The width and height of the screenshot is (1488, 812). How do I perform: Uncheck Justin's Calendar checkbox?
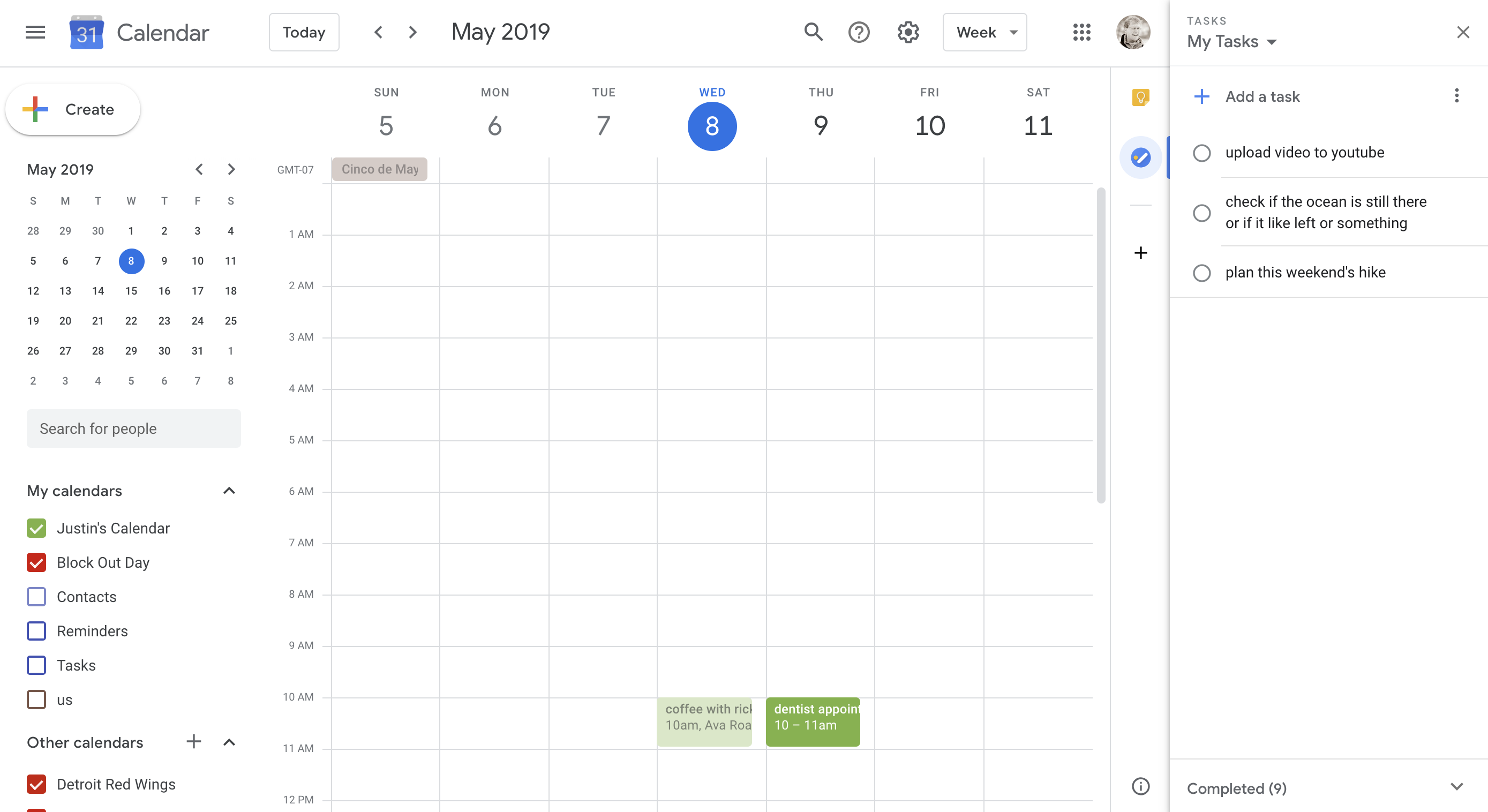(x=36, y=528)
